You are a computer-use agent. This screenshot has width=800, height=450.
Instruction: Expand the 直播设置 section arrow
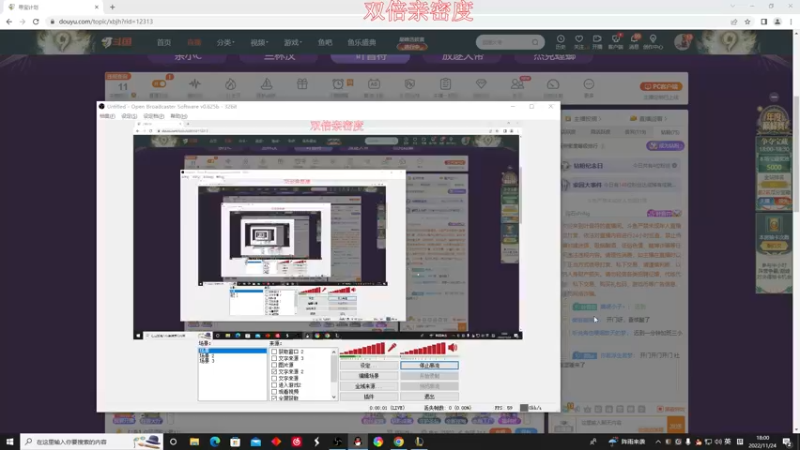point(665,118)
